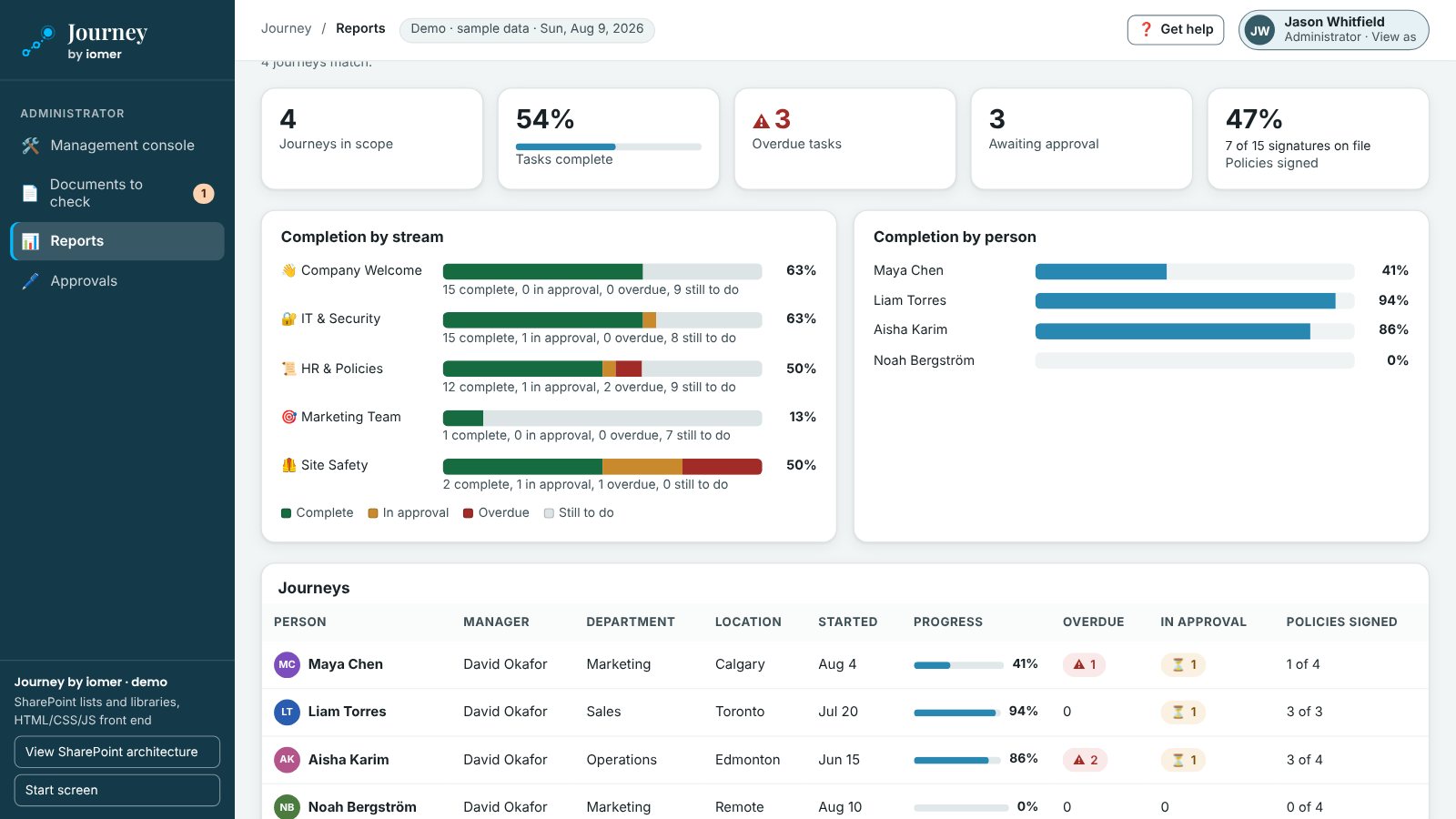The width and height of the screenshot is (1456, 819).
Task: Click the Operations department cell
Action: 622,760
